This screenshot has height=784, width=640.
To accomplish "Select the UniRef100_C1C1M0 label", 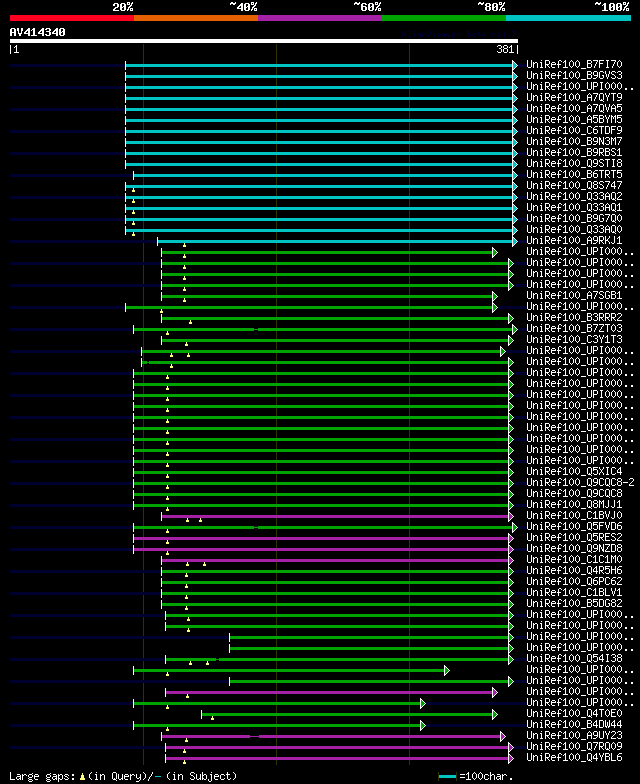I will pos(574,560).
